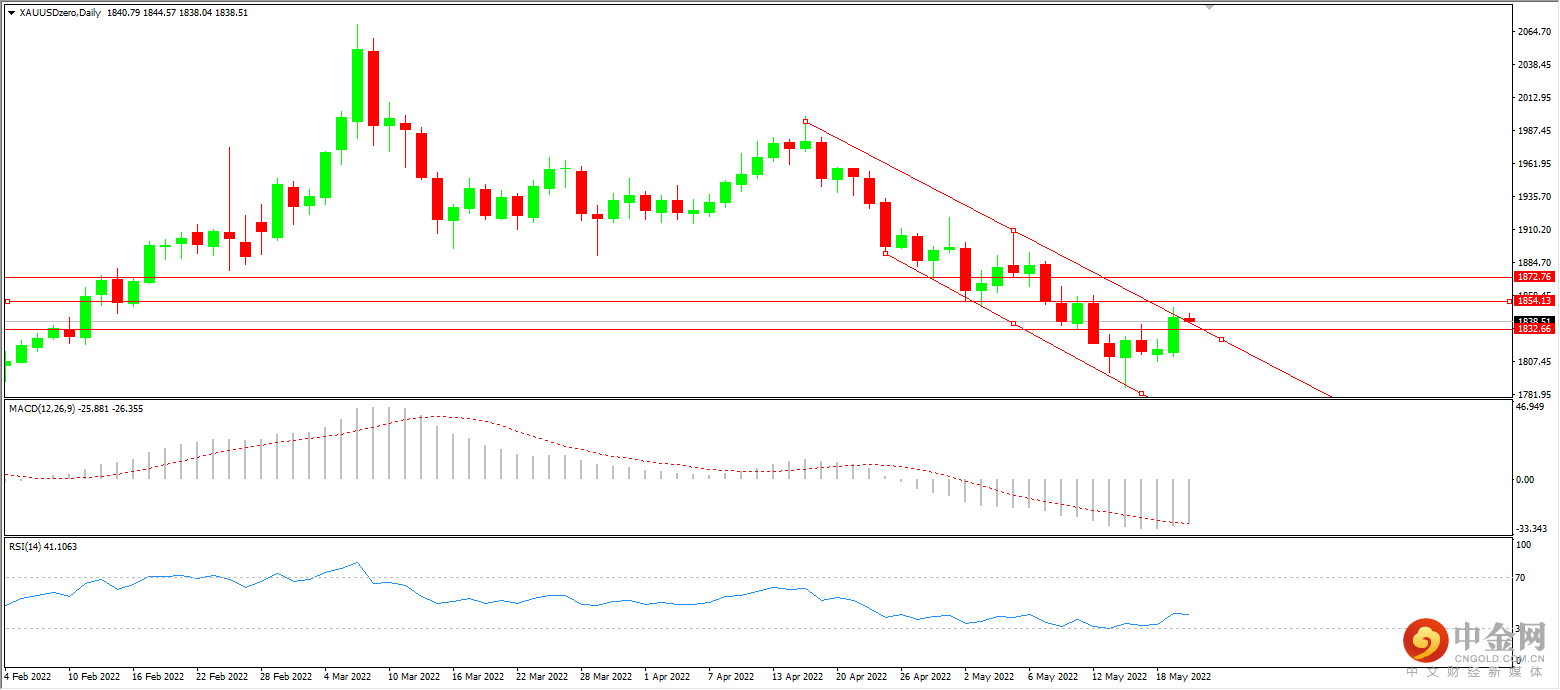The width and height of the screenshot is (1560, 690).
Task: Click the RSI scale value 100
Action: click(x=1525, y=545)
